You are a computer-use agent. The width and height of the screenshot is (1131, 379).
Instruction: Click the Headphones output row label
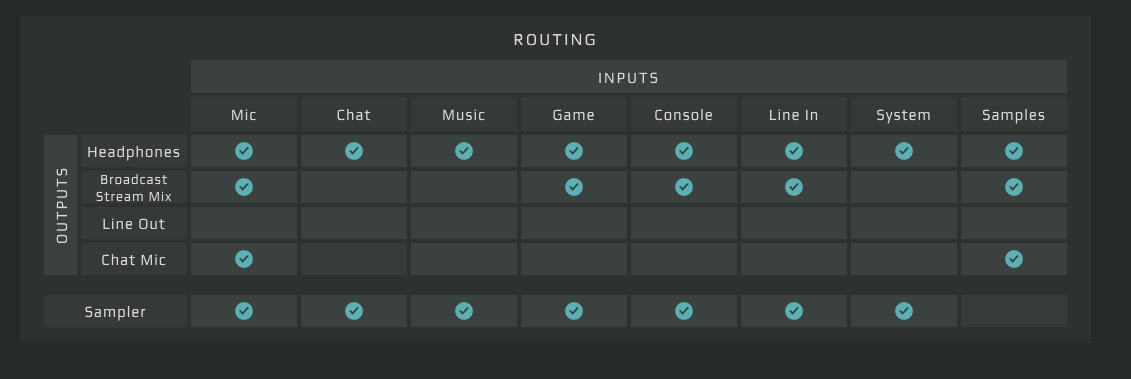click(x=133, y=152)
